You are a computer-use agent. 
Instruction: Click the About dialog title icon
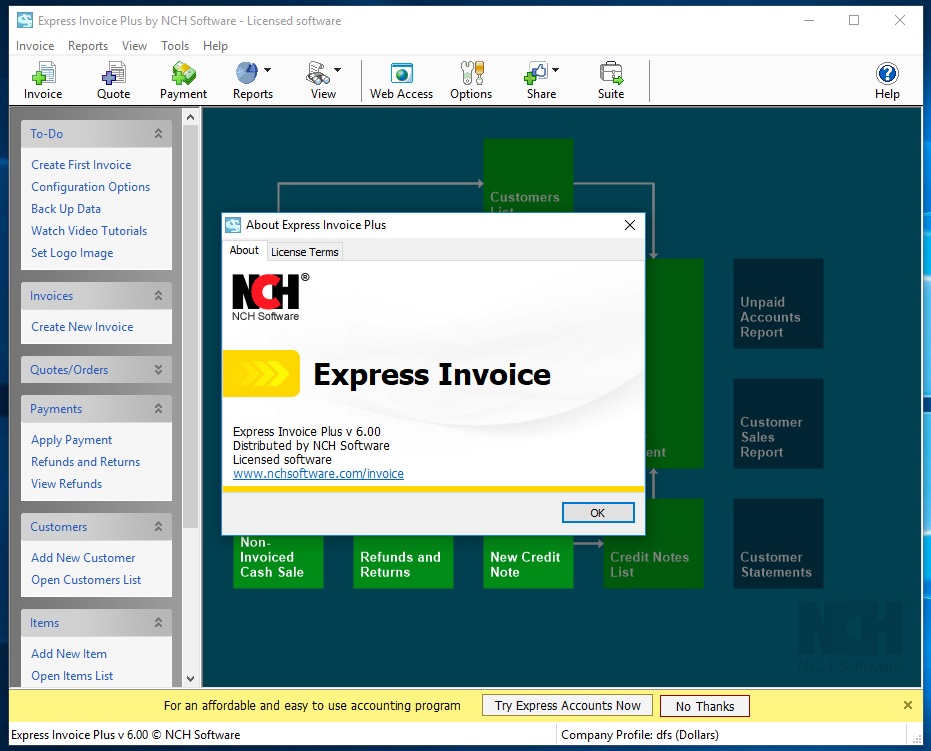(233, 225)
